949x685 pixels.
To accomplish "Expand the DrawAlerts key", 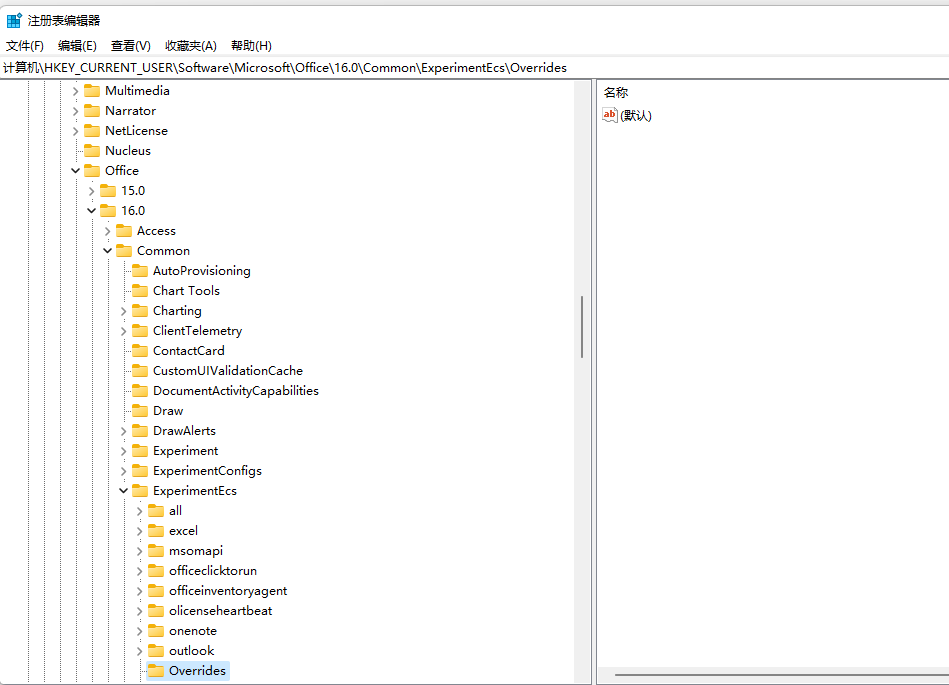I will click(123, 431).
